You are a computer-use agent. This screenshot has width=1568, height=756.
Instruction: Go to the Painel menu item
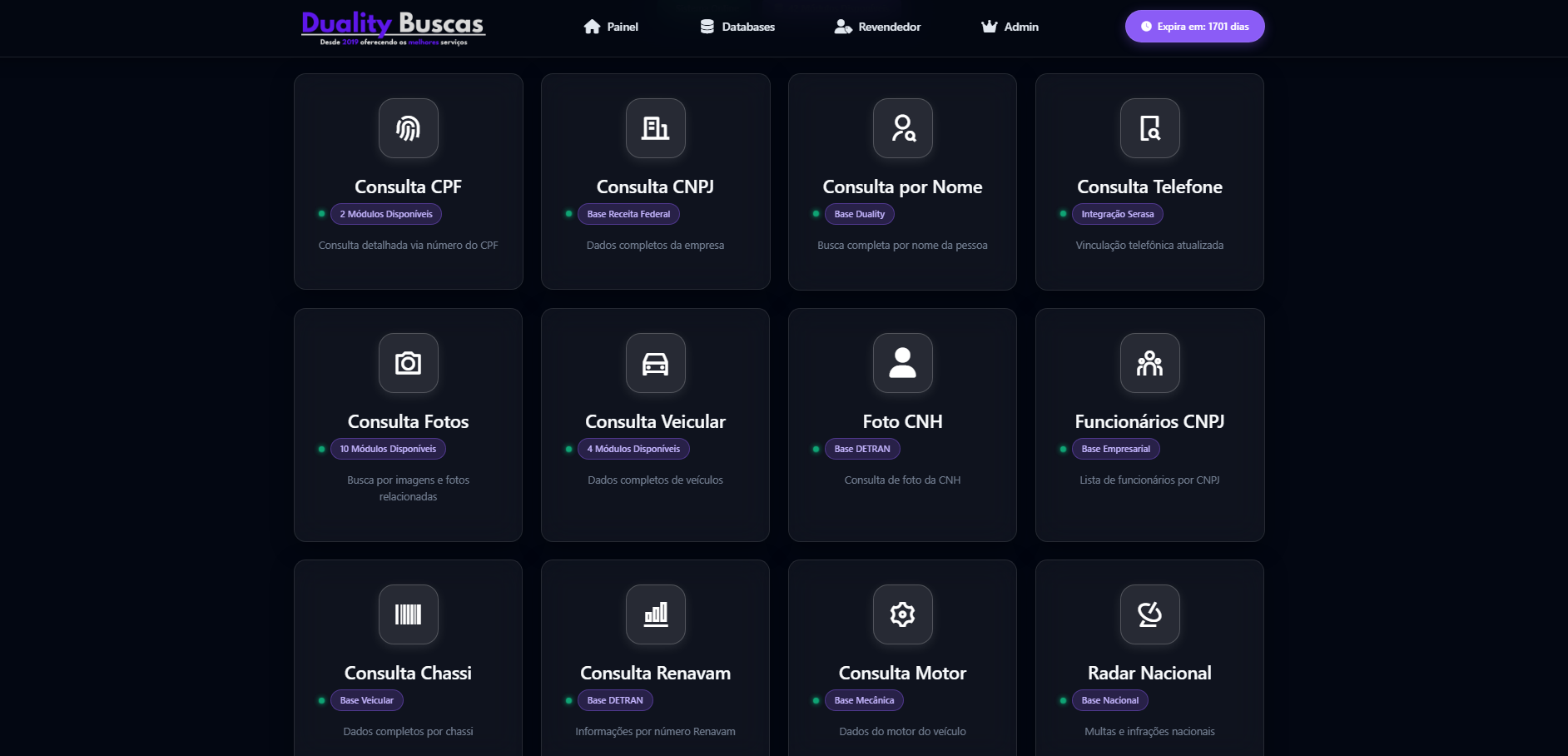point(611,27)
